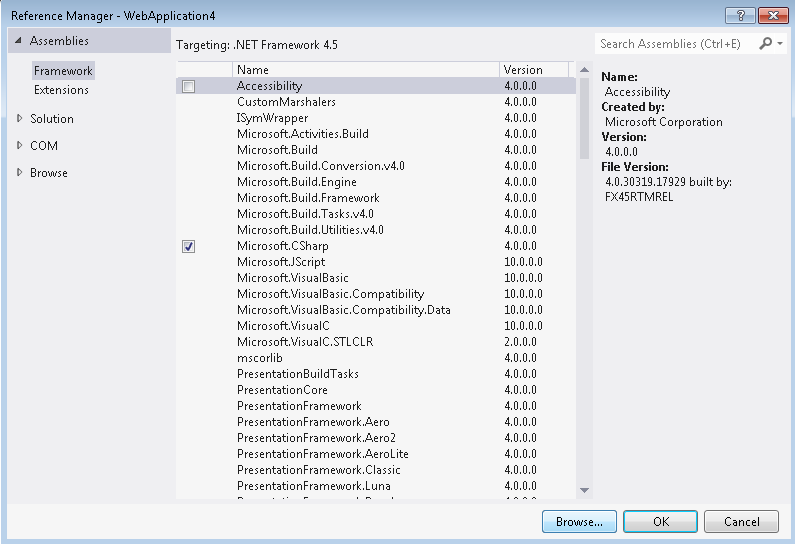The width and height of the screenshot is (795, 544).
Task: Expand the Browse section
Action: tap(20, 172)
